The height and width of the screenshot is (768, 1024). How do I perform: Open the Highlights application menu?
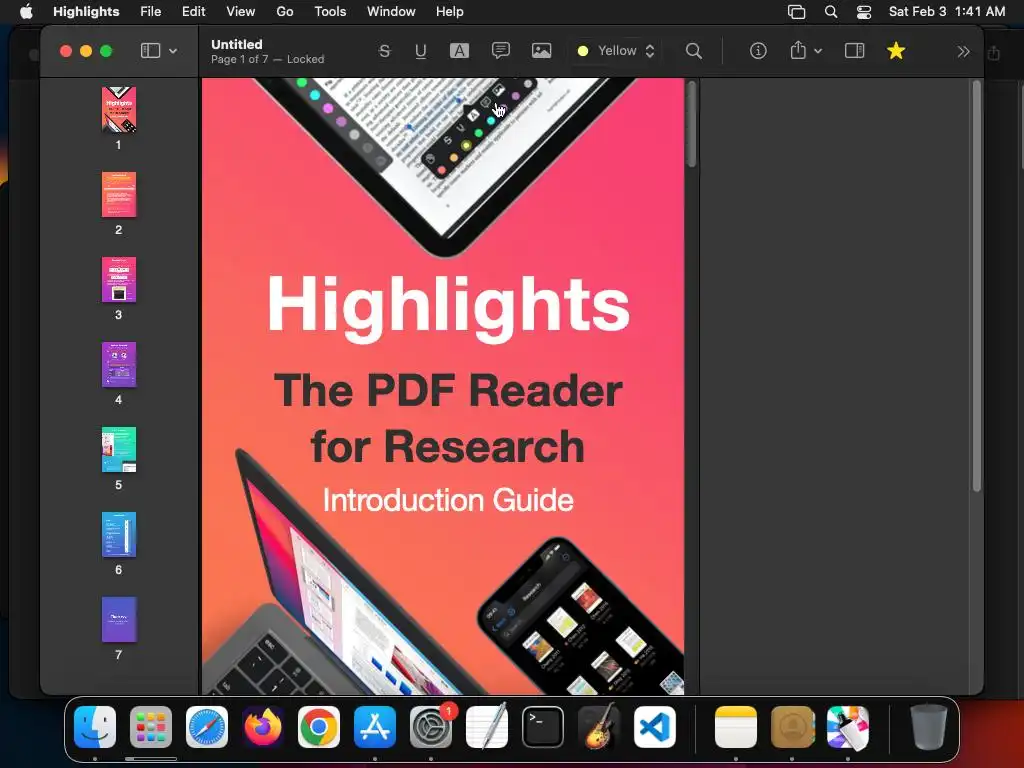[86, 12]
